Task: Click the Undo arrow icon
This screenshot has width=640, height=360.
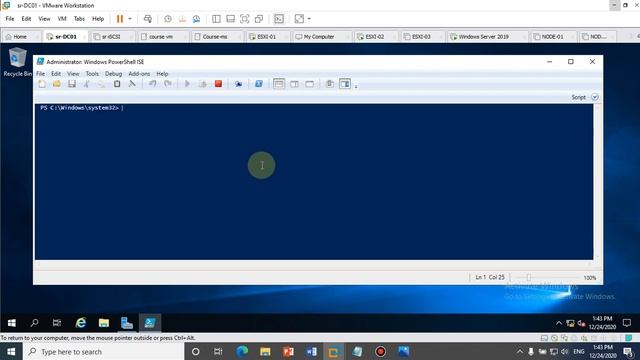Action: point(152,84)
